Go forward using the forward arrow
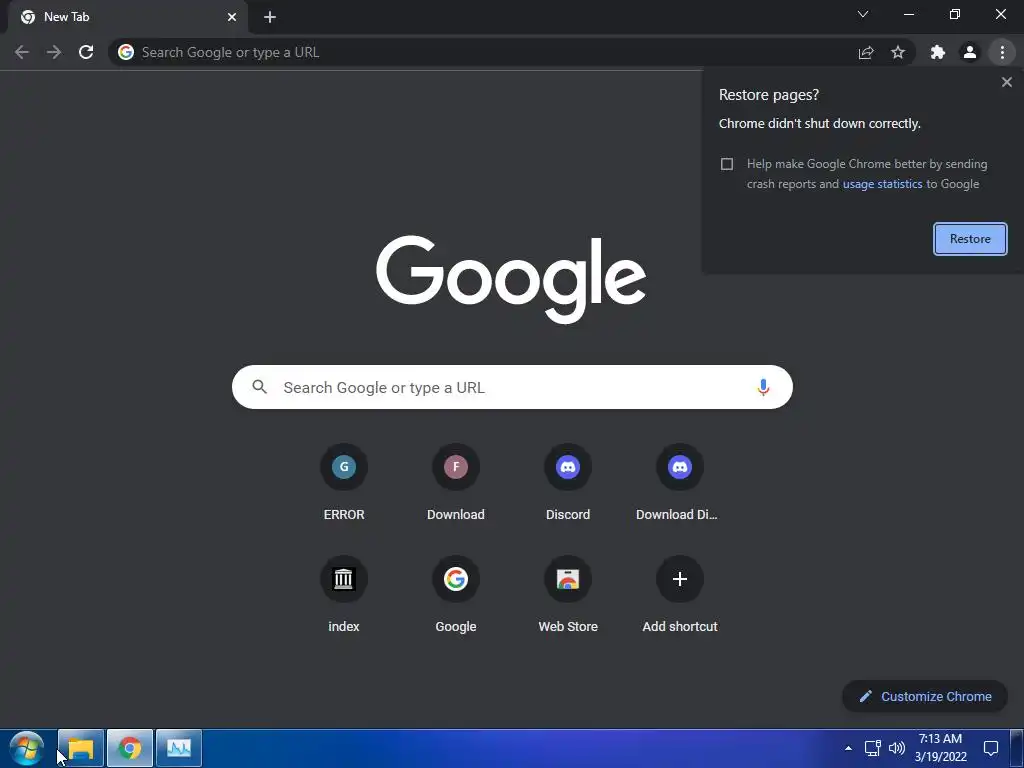 [x=54, y=52]
